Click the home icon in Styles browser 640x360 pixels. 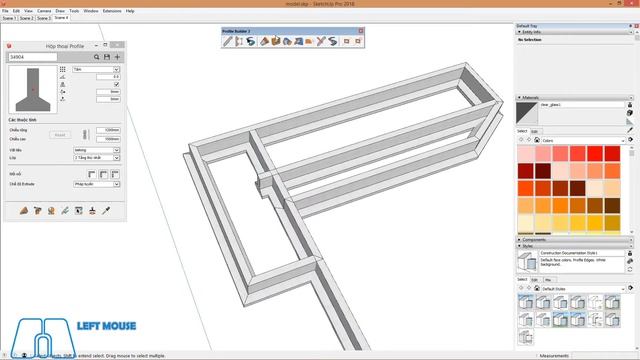[537, 289]
